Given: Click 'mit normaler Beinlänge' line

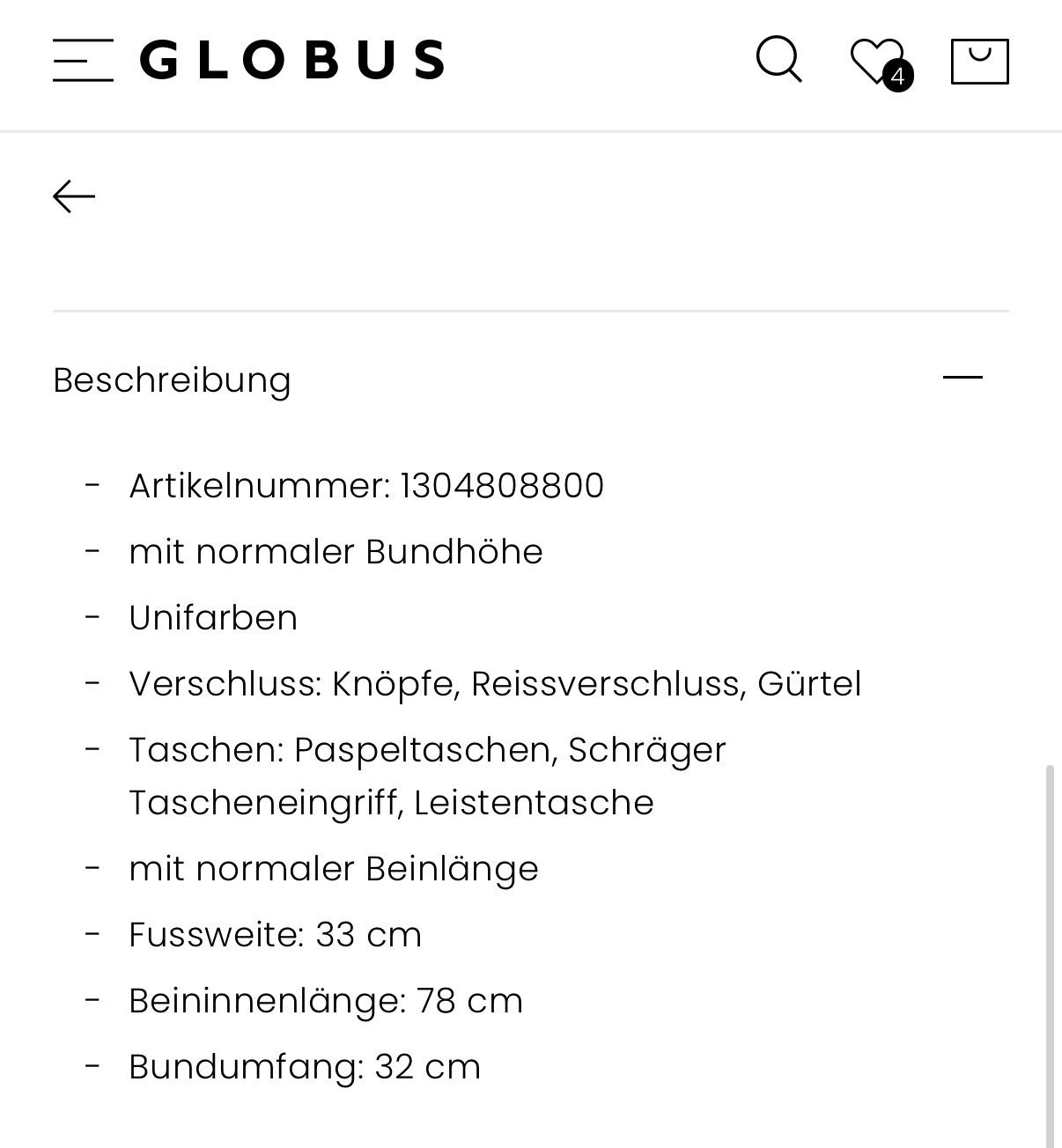Looking at the screenshot, I should point(334,869).
